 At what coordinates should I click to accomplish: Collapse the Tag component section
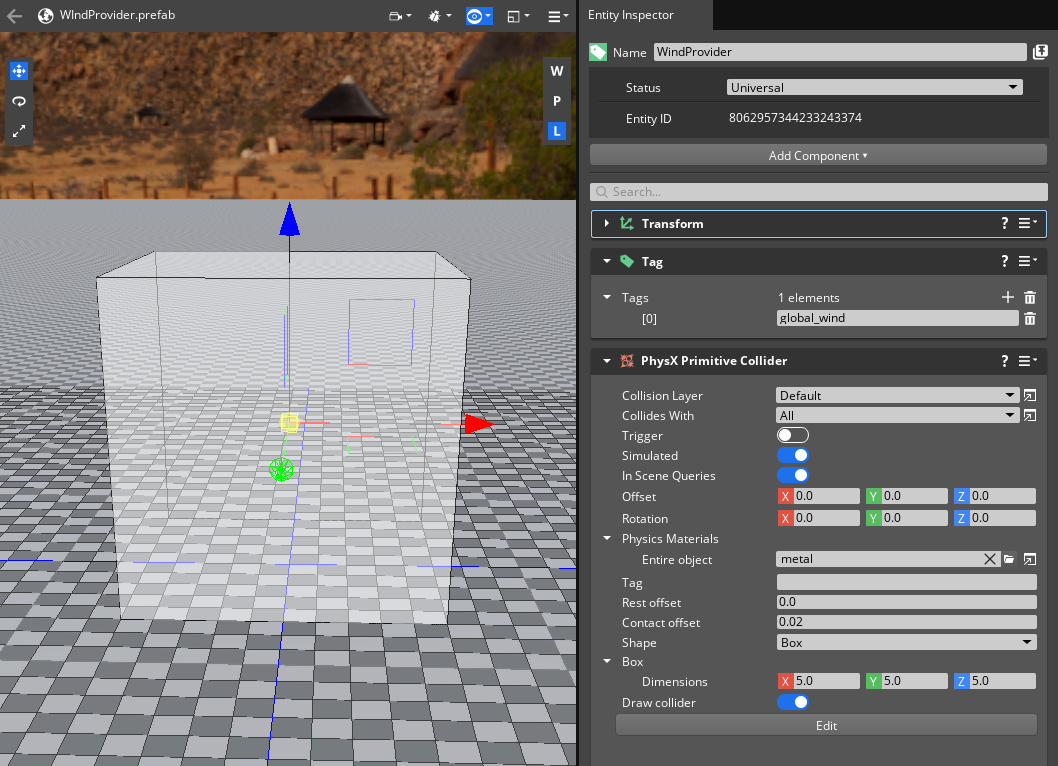click(606, 261)
